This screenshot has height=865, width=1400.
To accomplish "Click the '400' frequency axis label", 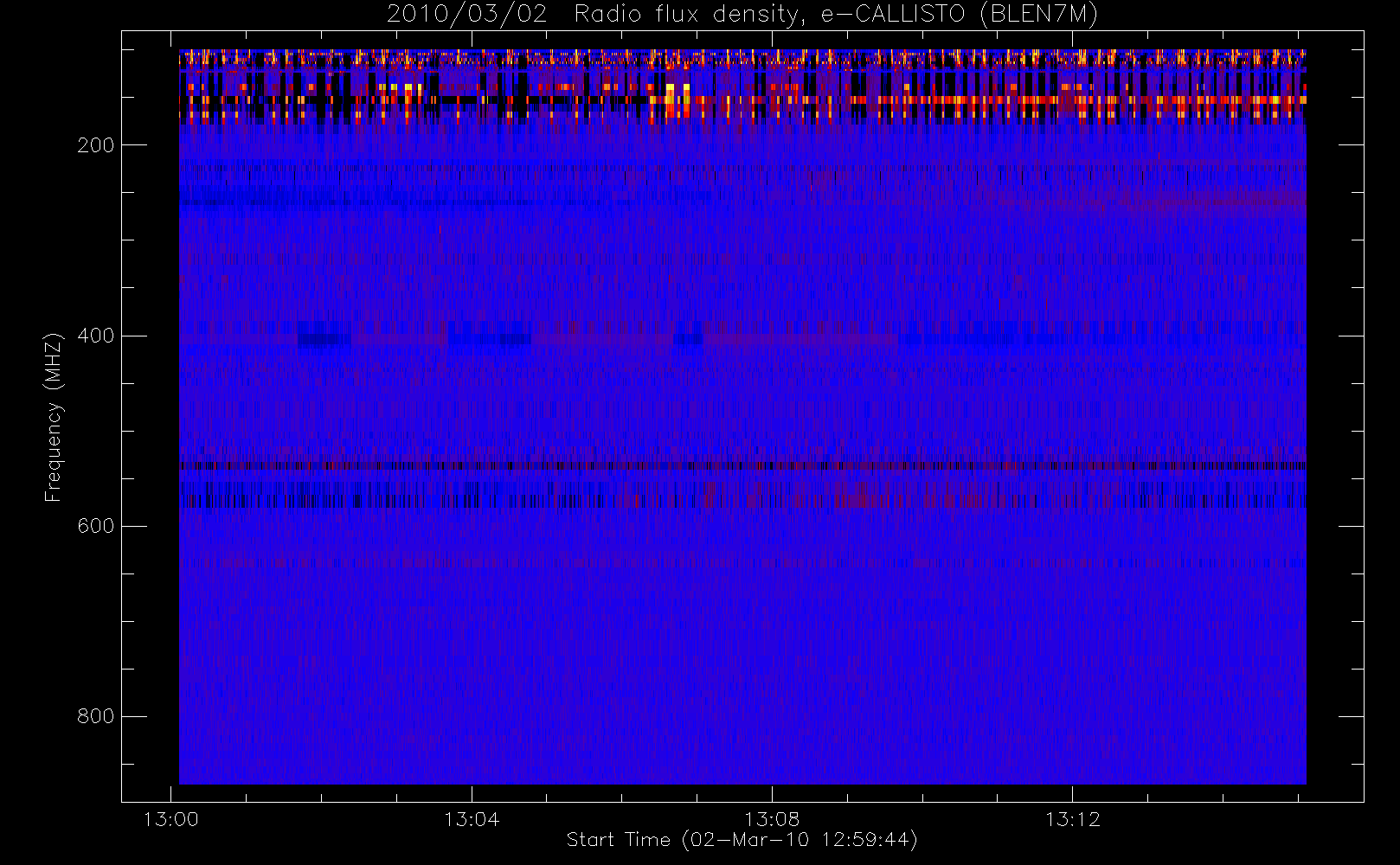I will (95, 336).
